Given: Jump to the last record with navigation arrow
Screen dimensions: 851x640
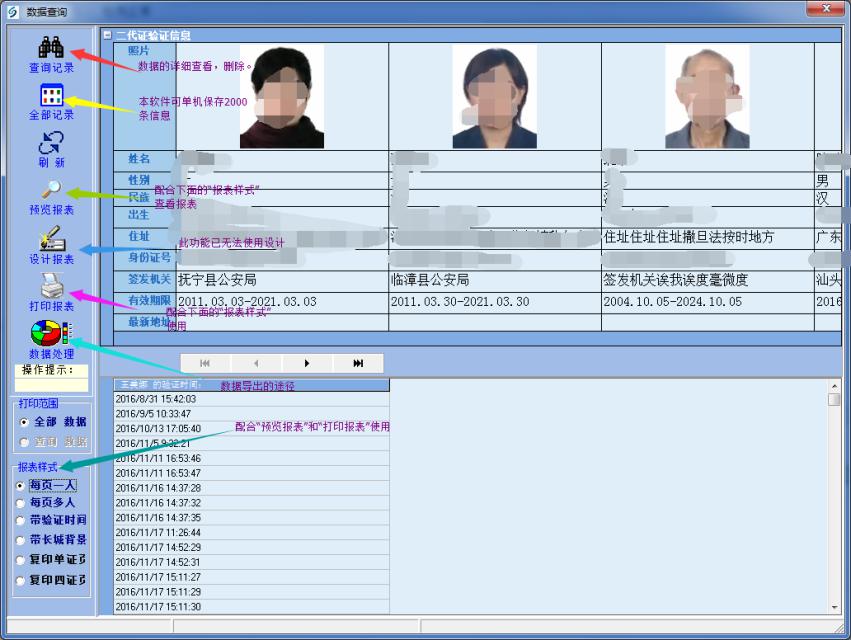Looking at the screenshot, I should click(x=358, y=363).
